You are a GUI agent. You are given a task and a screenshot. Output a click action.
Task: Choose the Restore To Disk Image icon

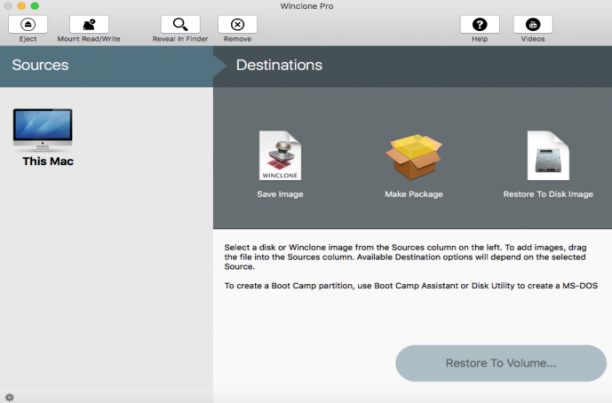(548, 155)
